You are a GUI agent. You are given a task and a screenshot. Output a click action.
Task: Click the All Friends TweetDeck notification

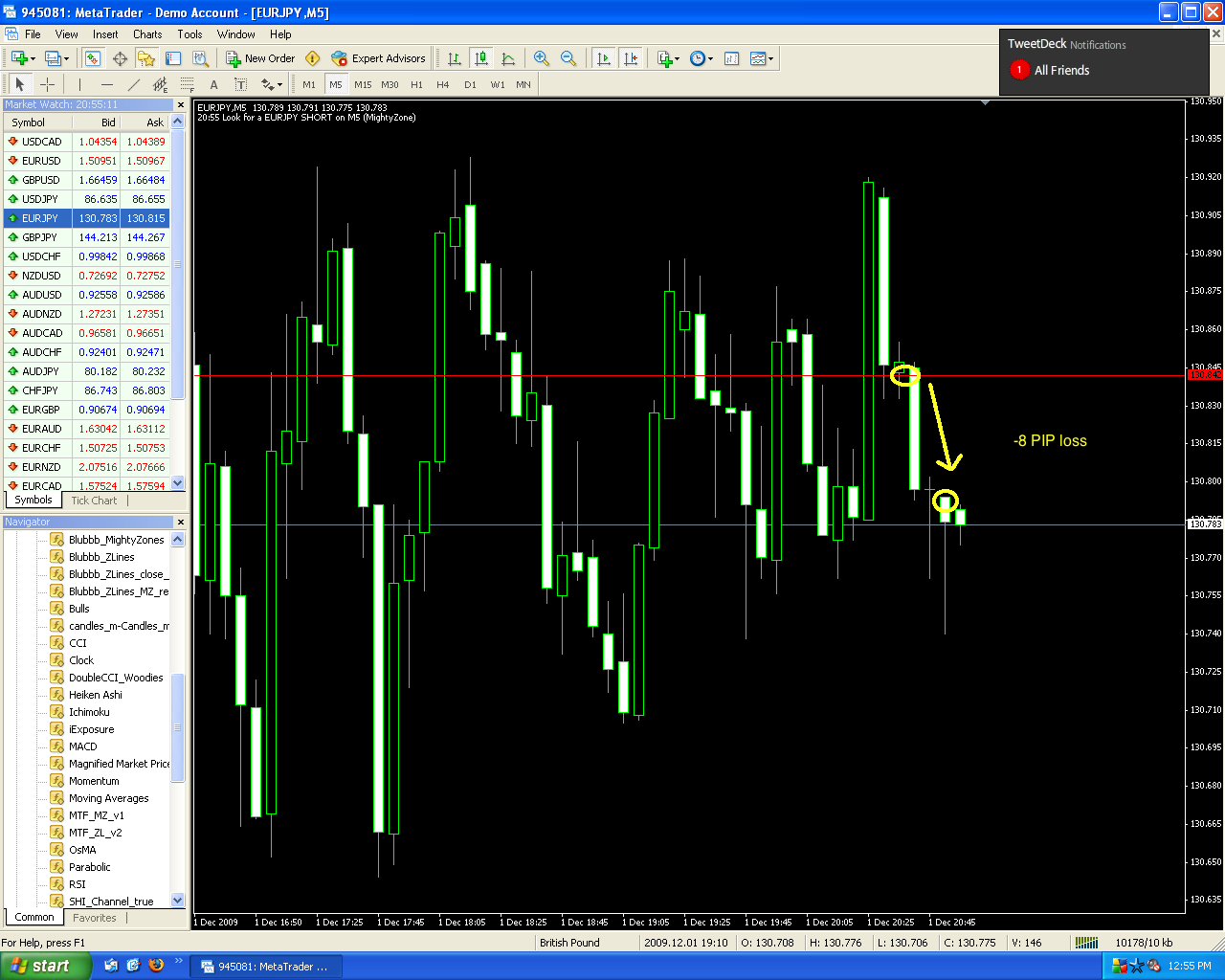pos(1050,70)
